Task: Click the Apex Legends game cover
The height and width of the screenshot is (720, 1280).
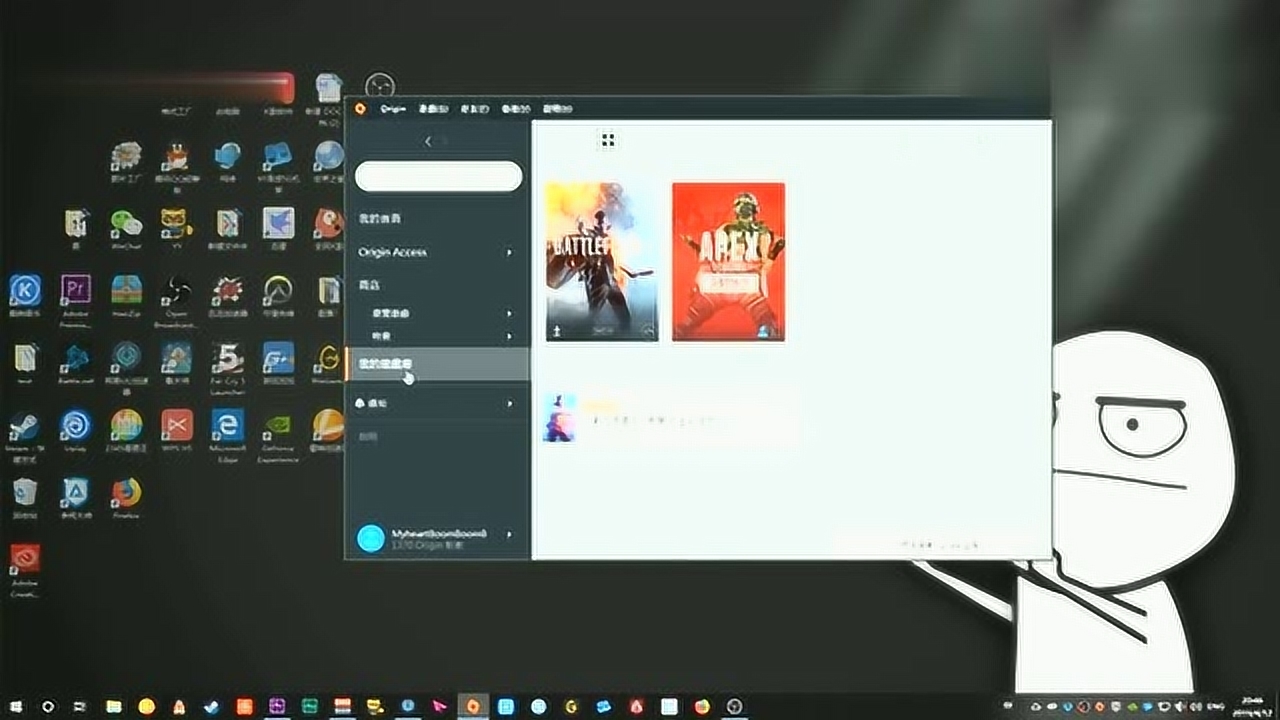Action: 728,261
